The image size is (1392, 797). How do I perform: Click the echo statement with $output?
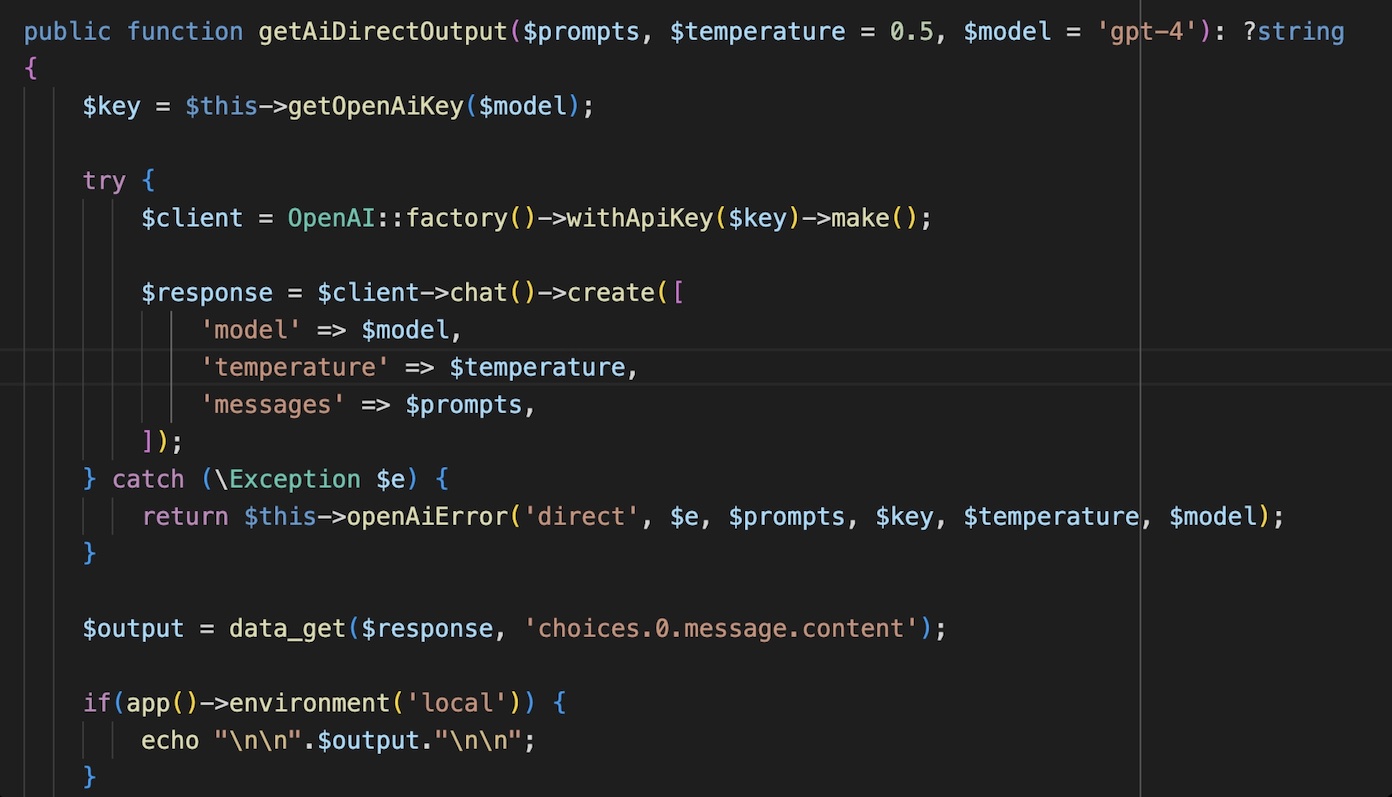(x=340, y=740)
